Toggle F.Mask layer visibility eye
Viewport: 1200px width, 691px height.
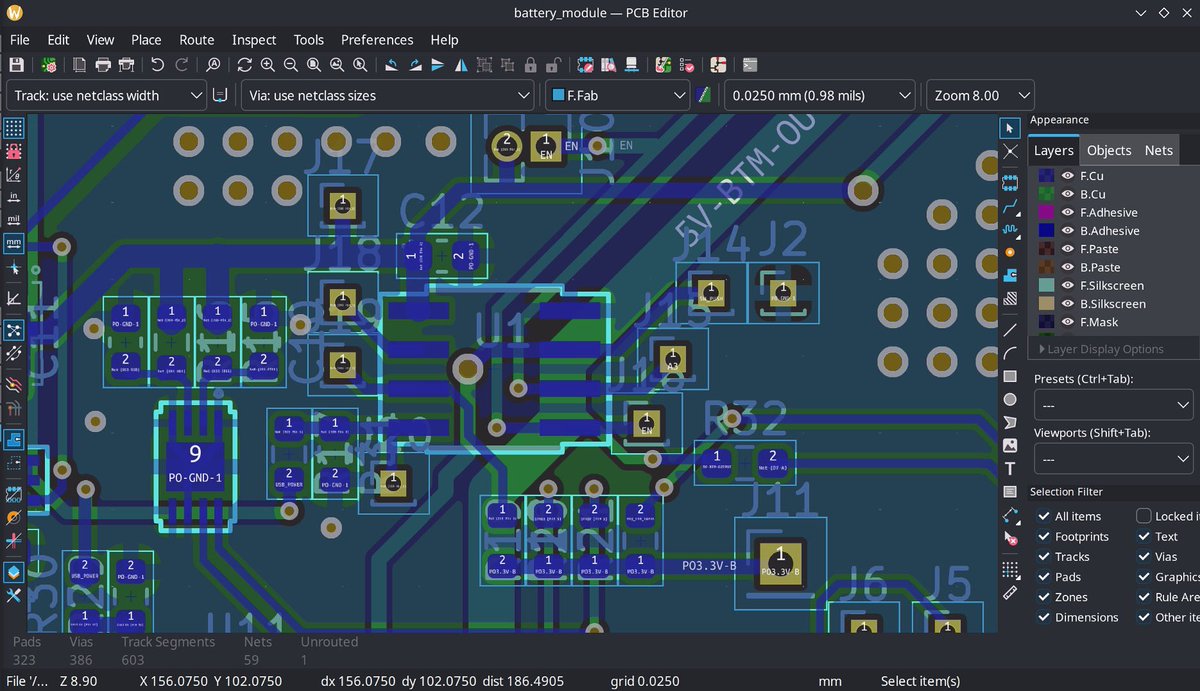1067,322
